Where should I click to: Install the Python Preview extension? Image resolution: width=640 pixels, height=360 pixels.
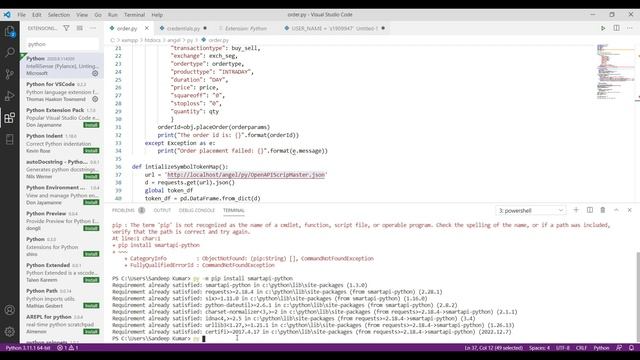[x=91, y=228]
